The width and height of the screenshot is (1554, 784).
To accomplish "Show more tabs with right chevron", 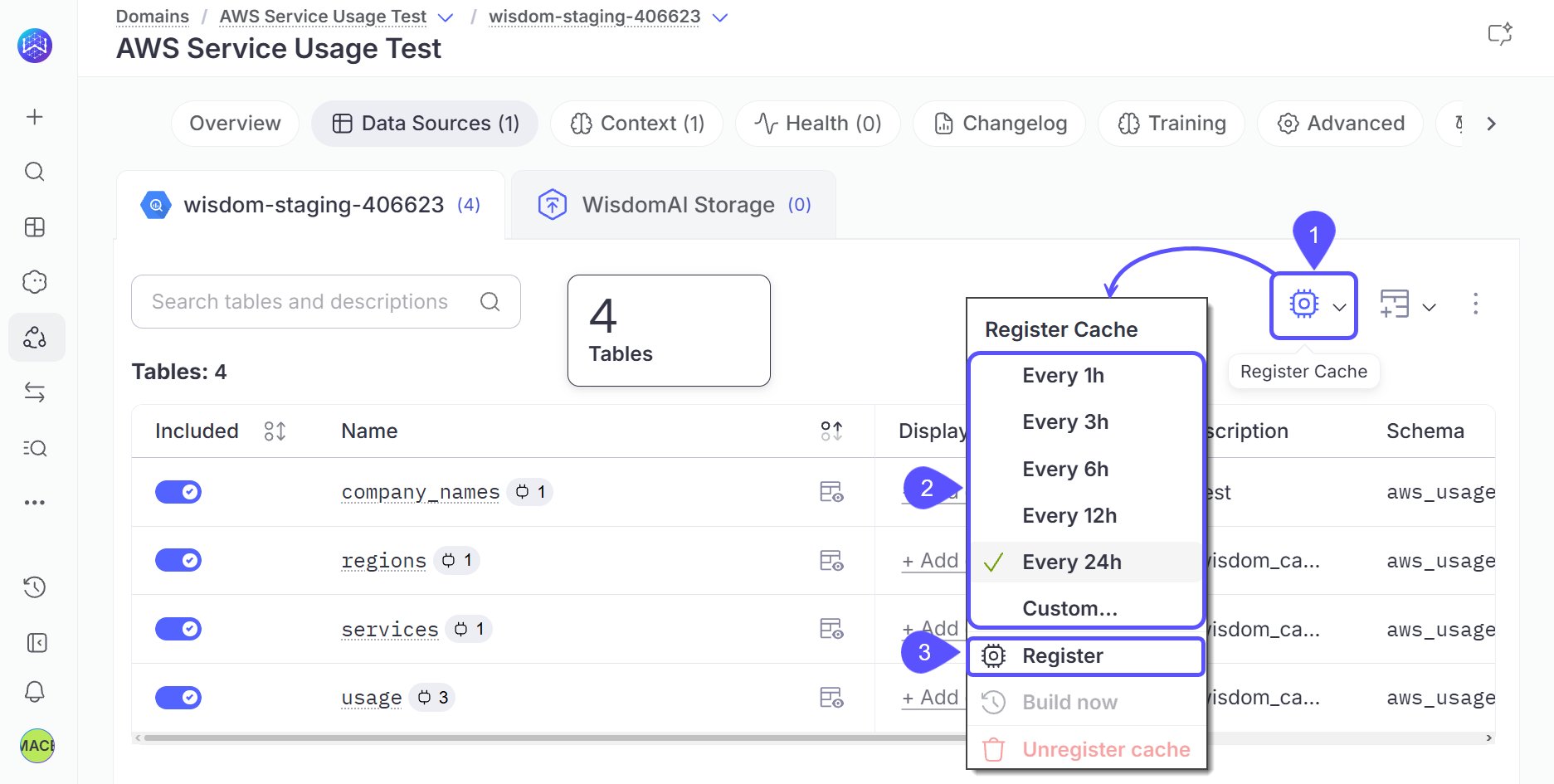I will click(x=1491, y=124).
